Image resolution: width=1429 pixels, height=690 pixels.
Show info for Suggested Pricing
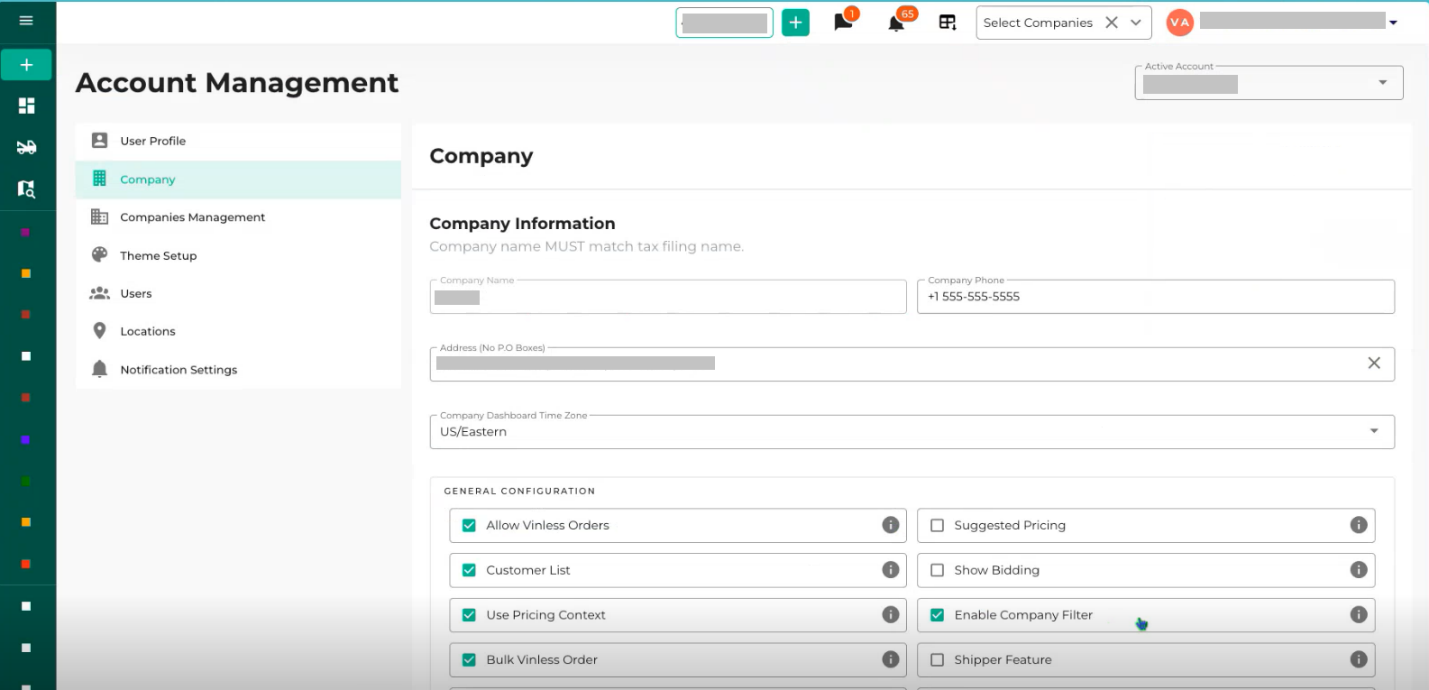[1358, 525]
